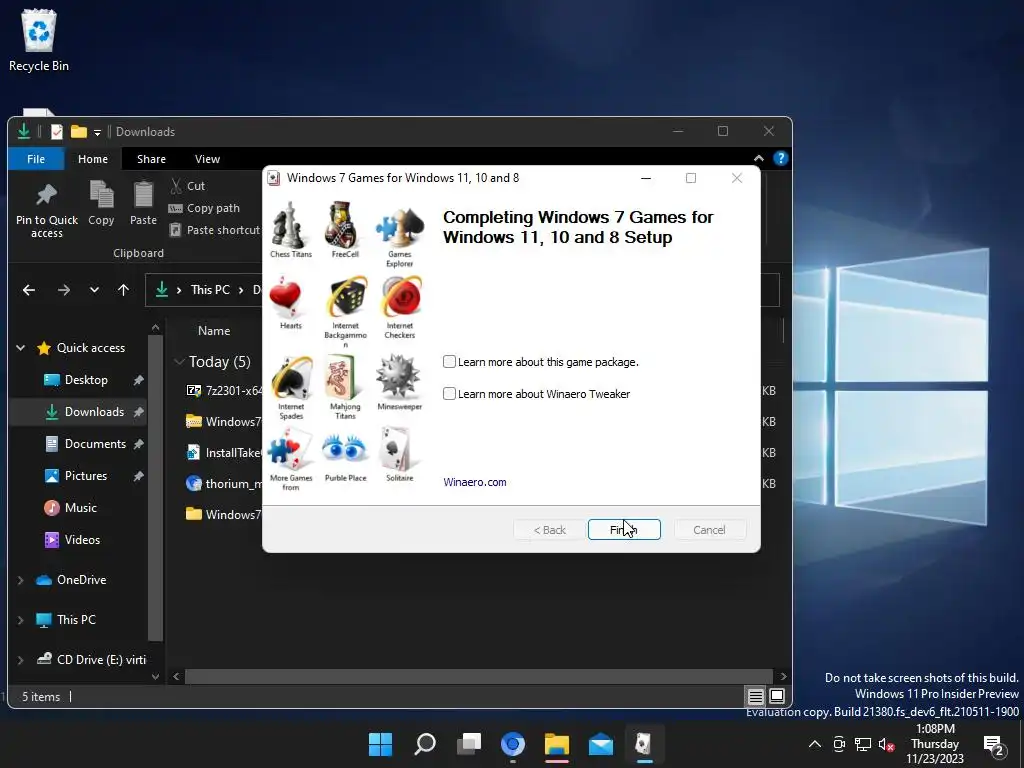The image size is (1024, 768).
Task: Click the Mahjong Titans icon
Action: (342, 377)
